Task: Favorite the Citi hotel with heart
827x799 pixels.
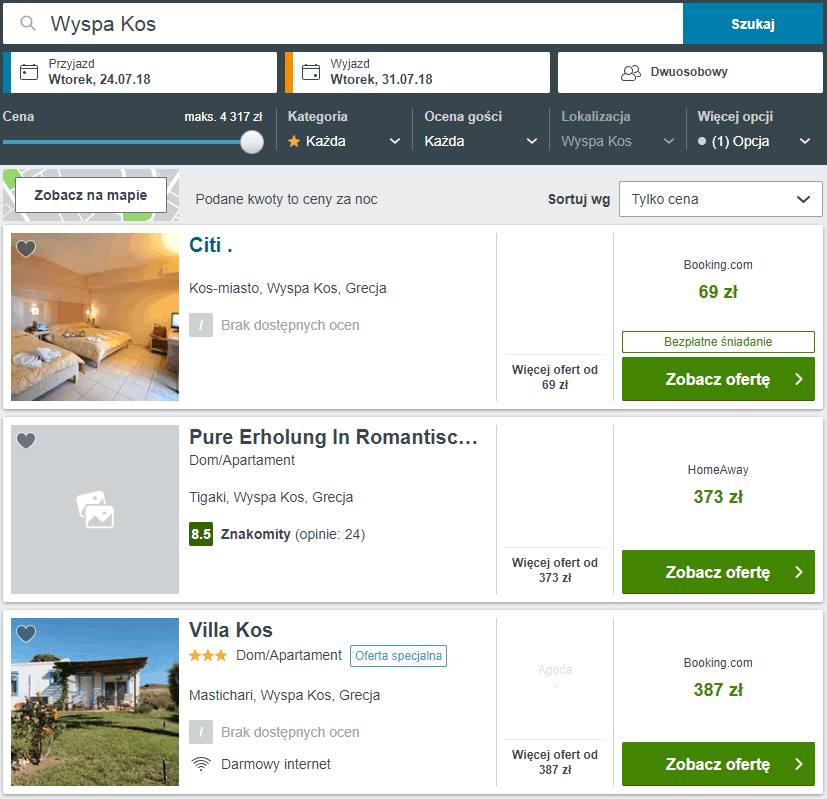Action: (x=26, y=248)
